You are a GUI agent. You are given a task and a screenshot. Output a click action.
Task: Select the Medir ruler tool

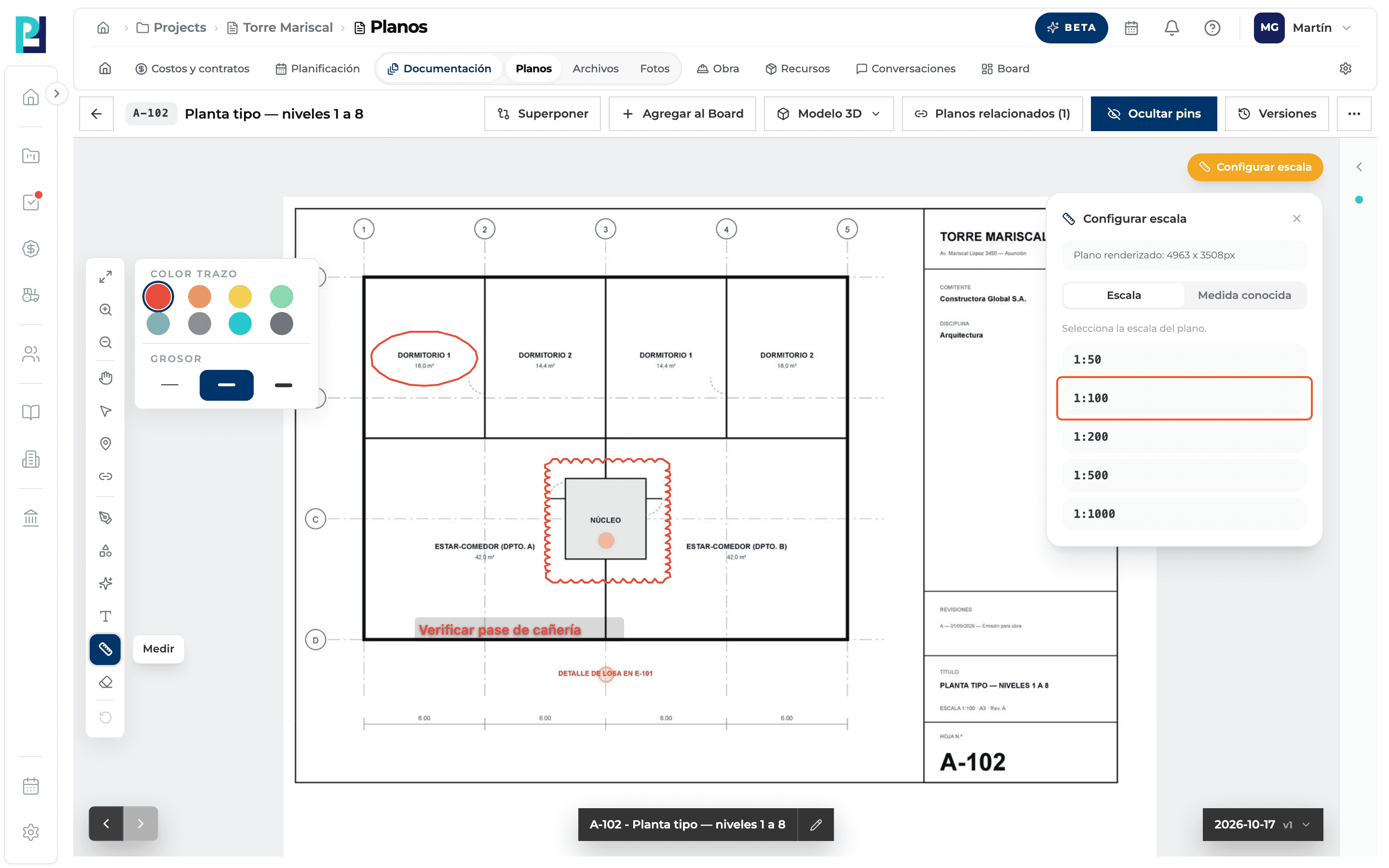pyautogui.click(x=105, y=649)
